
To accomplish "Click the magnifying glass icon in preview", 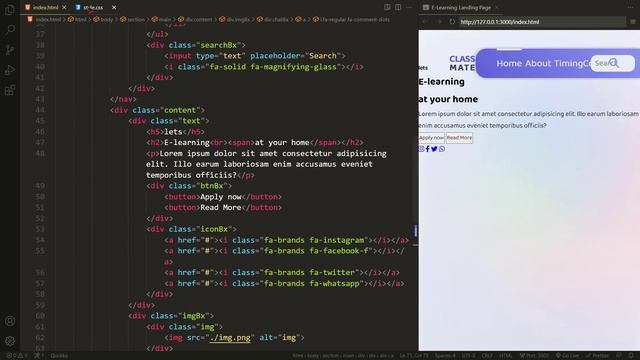I will click(x=614, y=63).
